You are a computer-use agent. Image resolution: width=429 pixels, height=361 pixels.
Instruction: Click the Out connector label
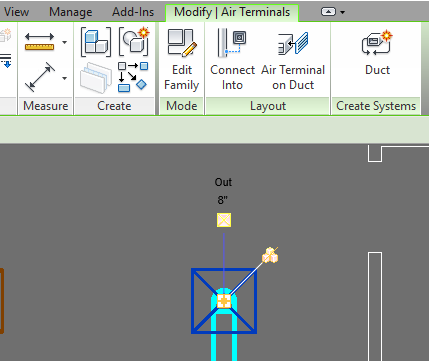tap(223, 182)
